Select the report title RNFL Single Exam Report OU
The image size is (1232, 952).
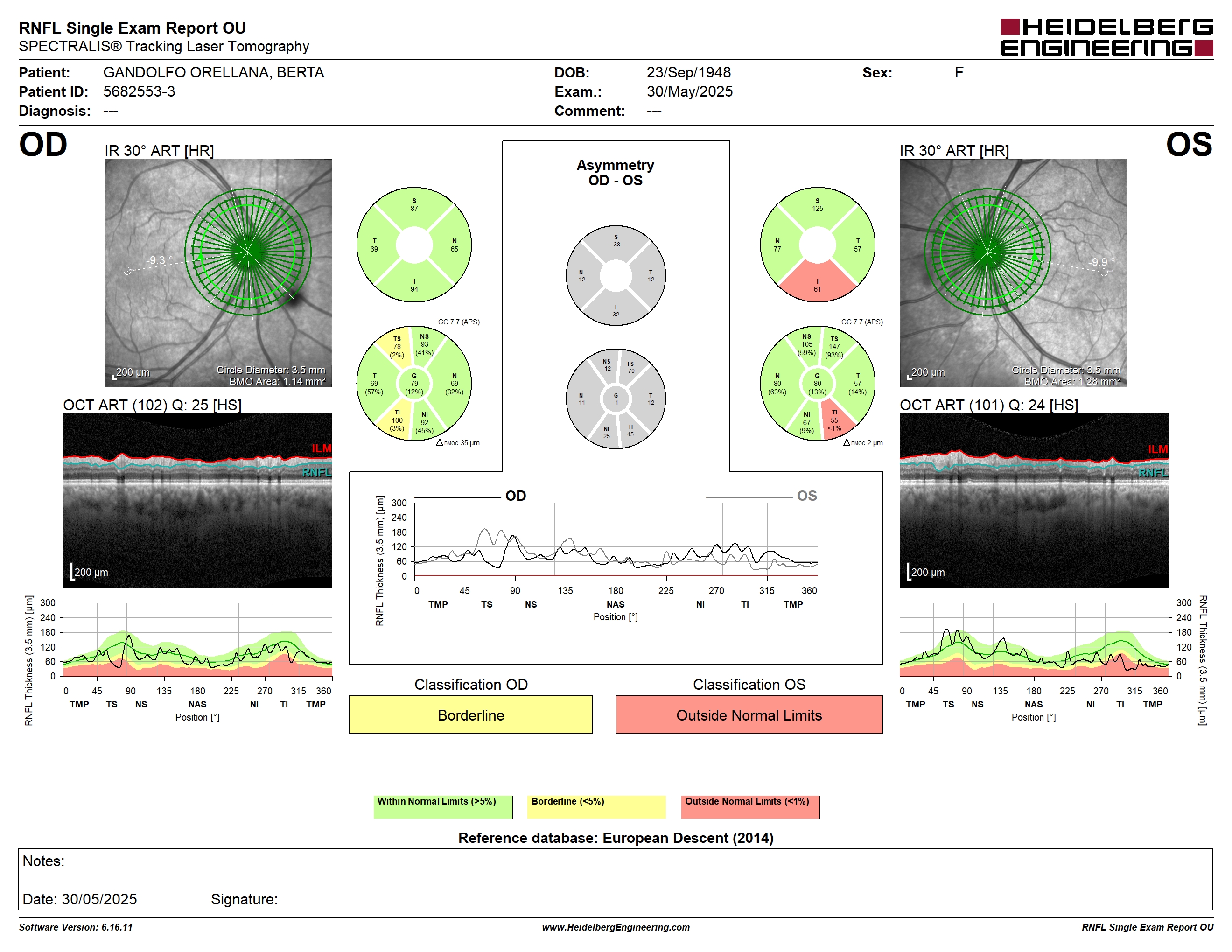[132, 28]
